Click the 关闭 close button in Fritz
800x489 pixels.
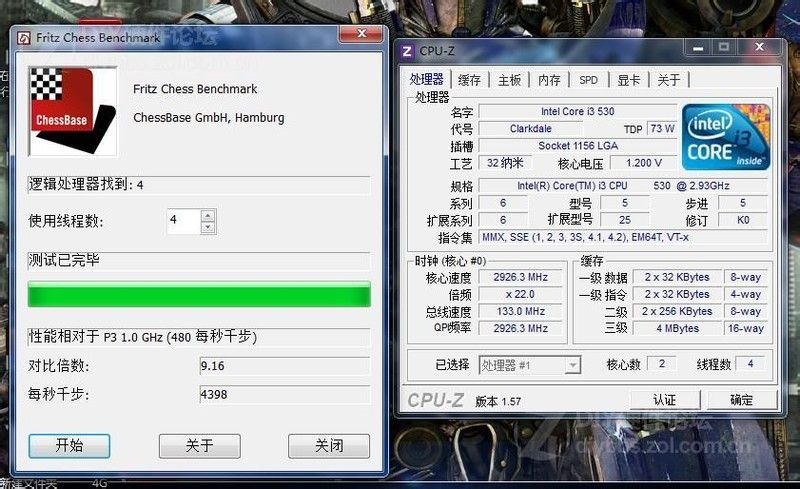coord(329,446)
